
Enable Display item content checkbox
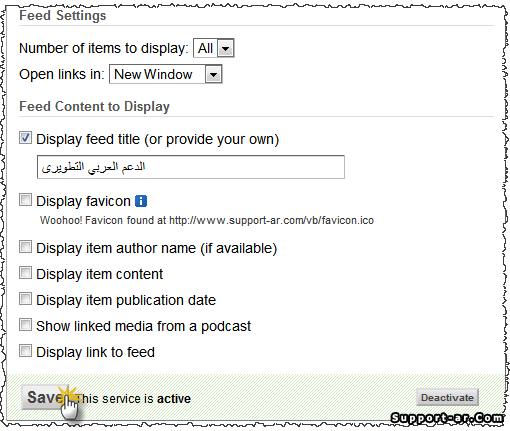point(25,273)
